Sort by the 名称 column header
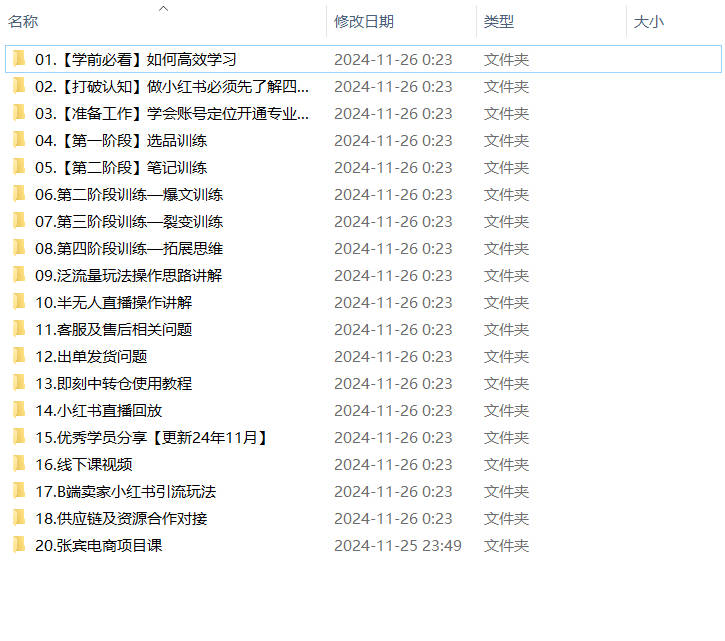Image resolution: width=725 pixels, height=641 pixels. point(23,22)
